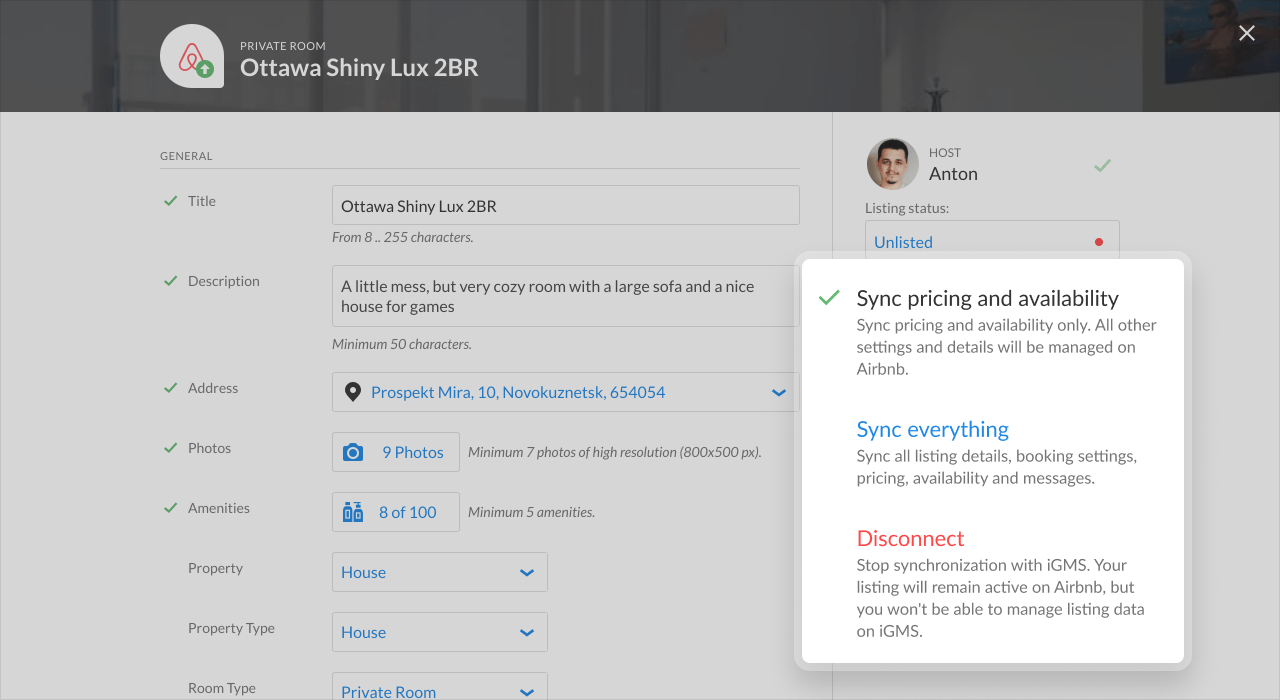The height and width of the screenshot is (700, 1280).
Task: Click inside the Title input field
Action: click(565, 204)
